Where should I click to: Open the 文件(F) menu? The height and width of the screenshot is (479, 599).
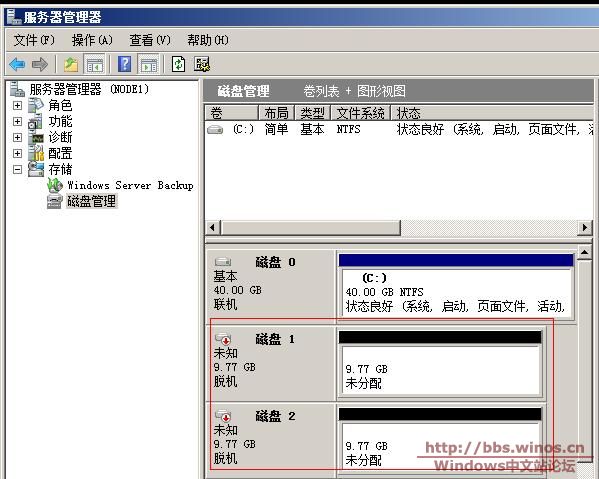point(34,40)
